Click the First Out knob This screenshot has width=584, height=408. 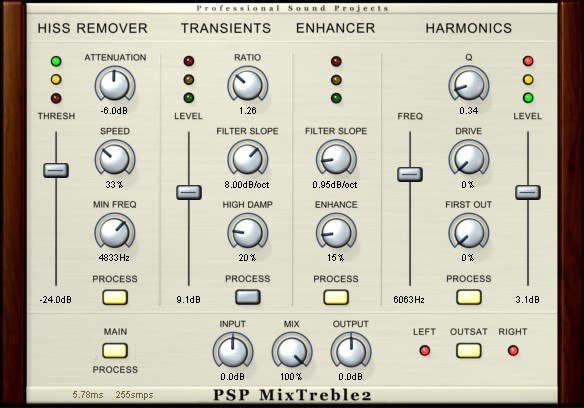coord(469,232)
